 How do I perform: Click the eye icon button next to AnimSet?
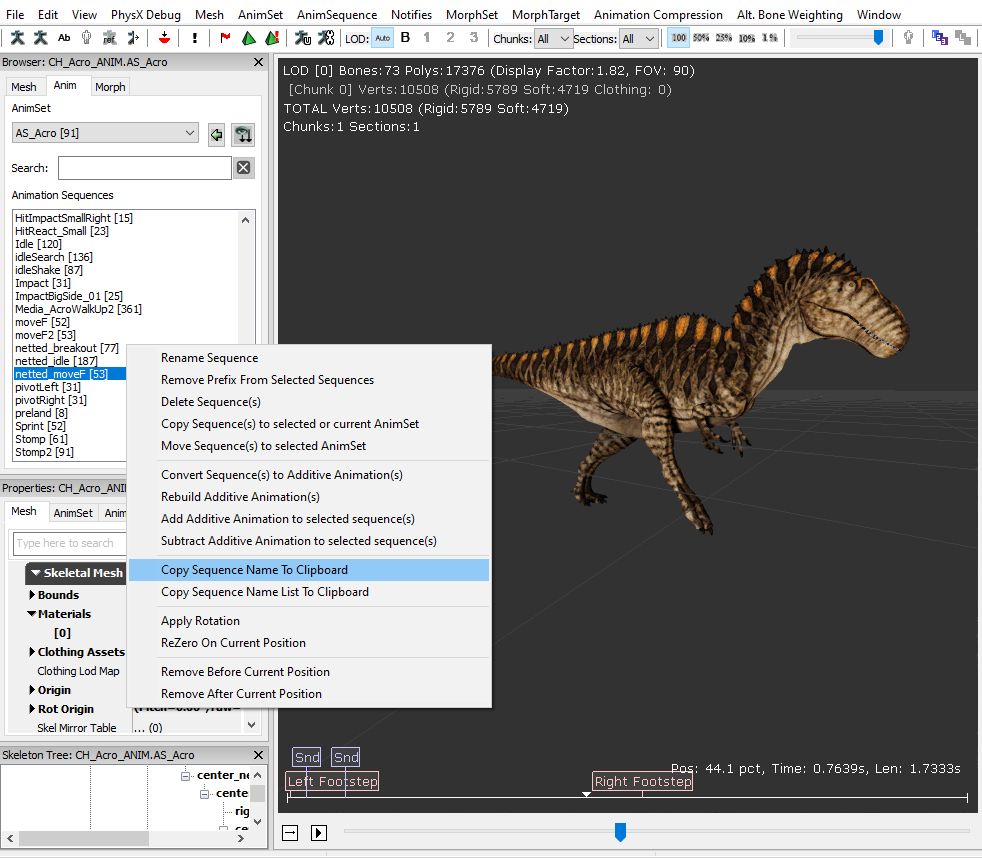point(242,134)
